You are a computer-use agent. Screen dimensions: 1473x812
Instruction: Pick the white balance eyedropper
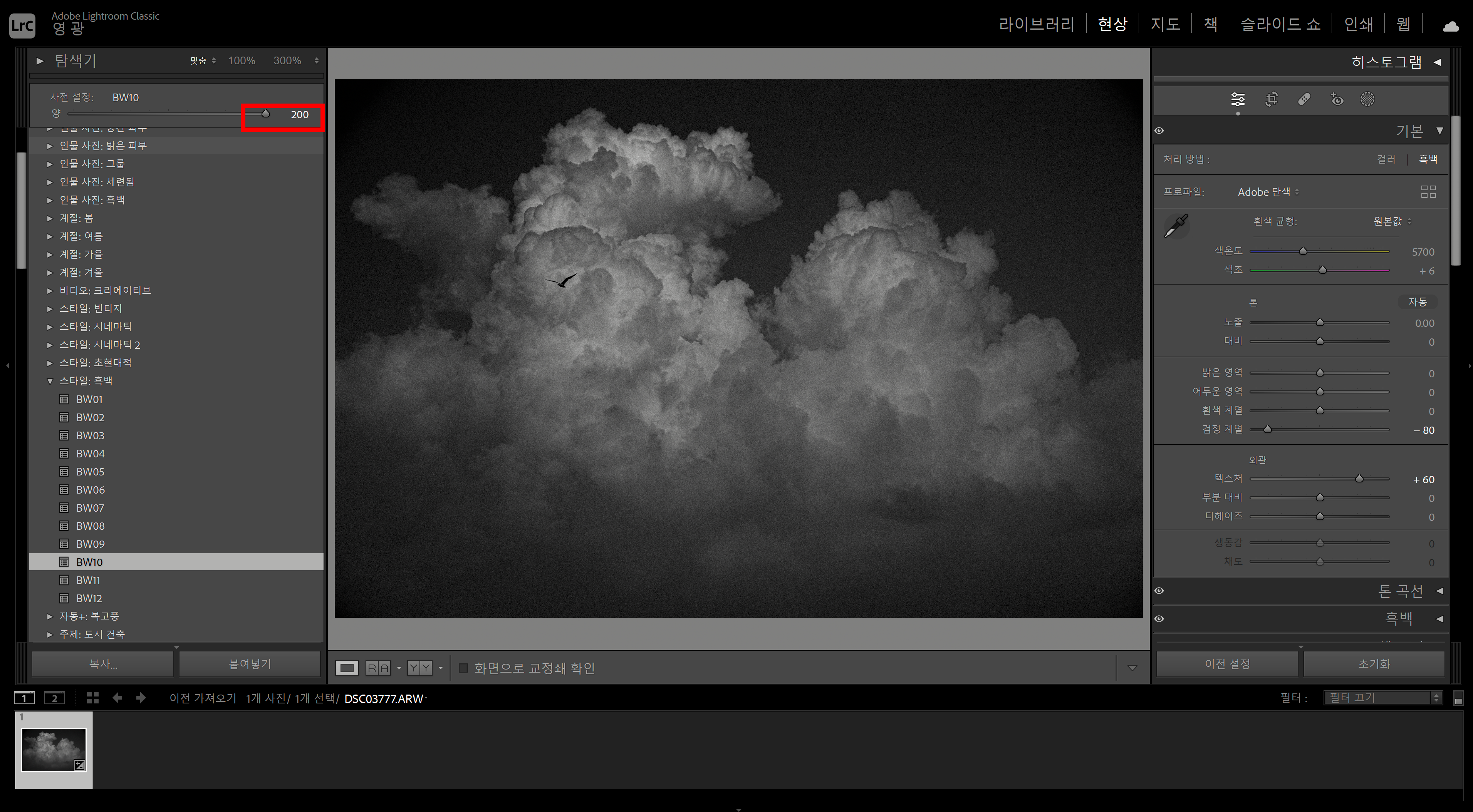1176,226
